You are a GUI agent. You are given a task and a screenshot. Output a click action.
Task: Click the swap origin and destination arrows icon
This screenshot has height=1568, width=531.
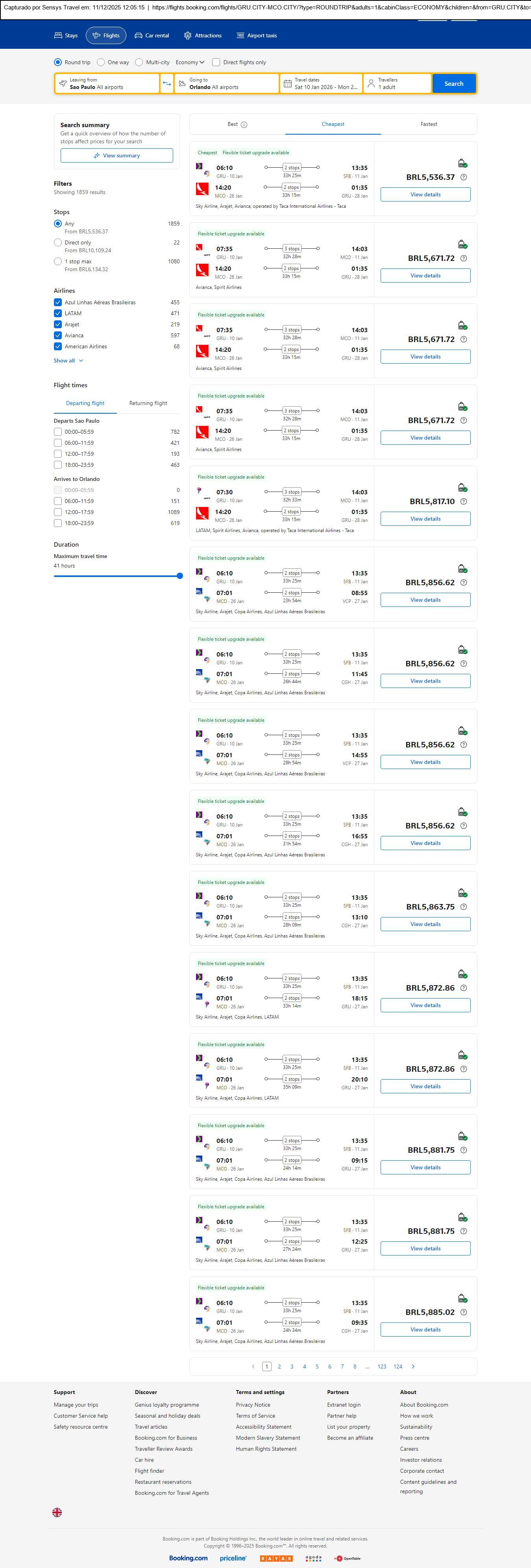167,83
